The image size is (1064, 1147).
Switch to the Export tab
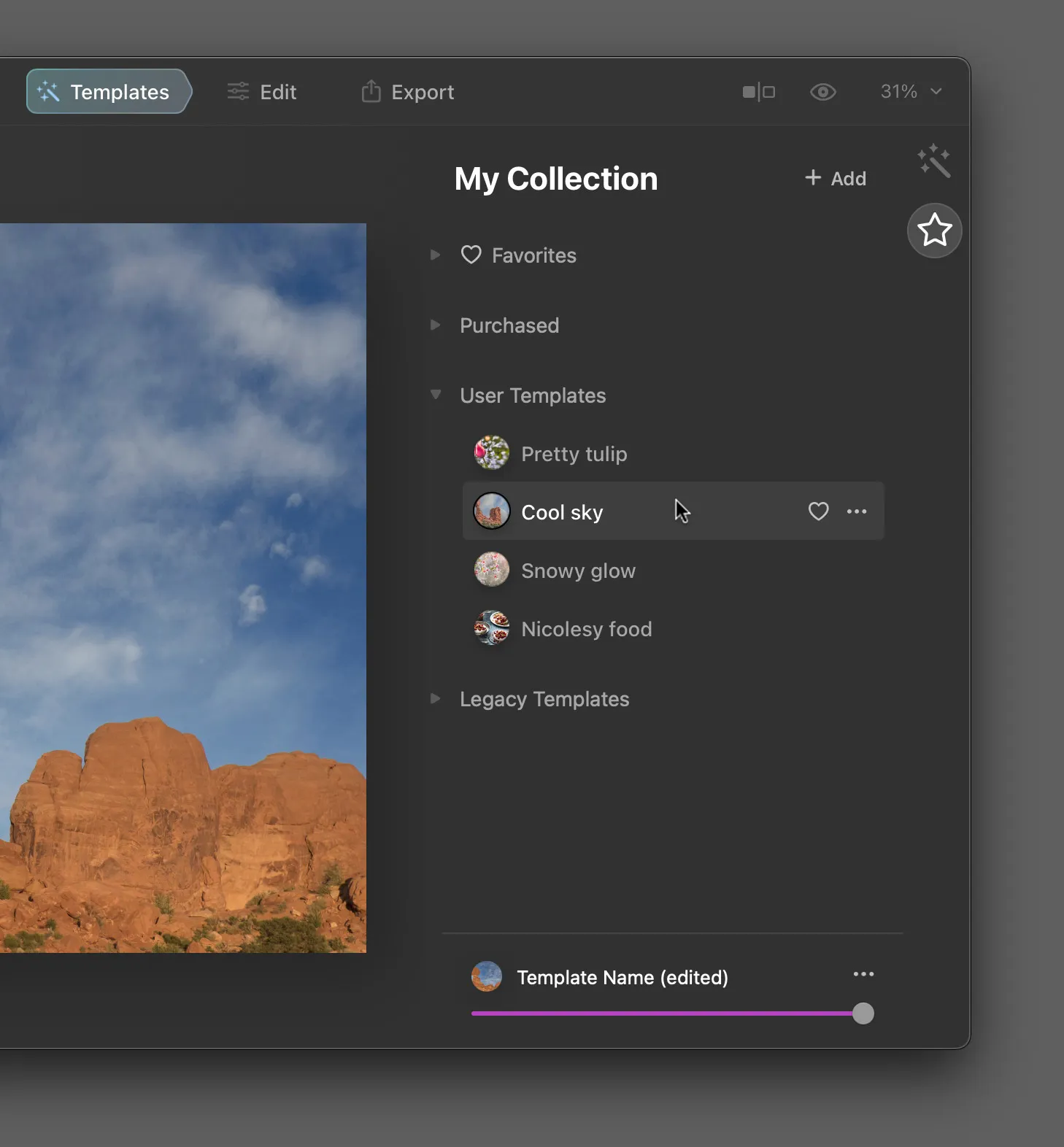(408, 92)
